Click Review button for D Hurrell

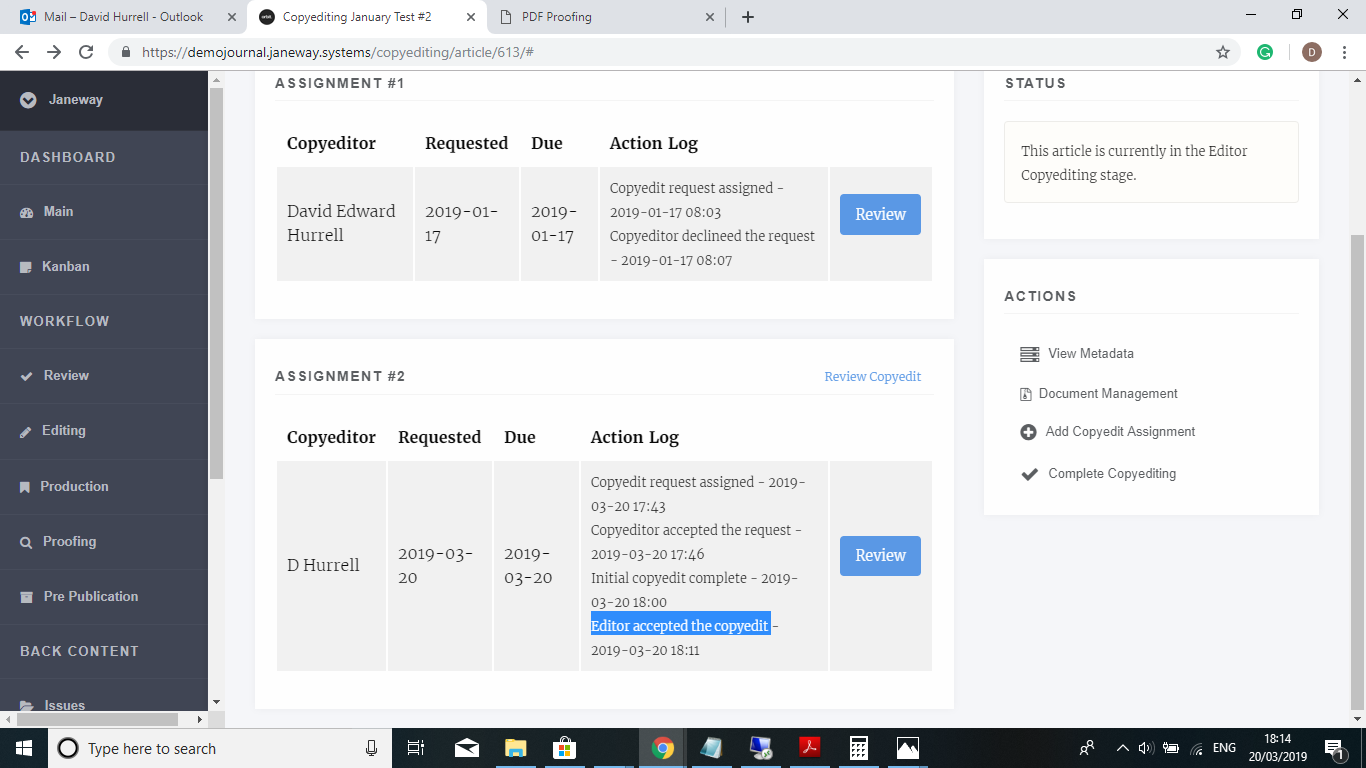pyautogui.click(x=880, y=555)
